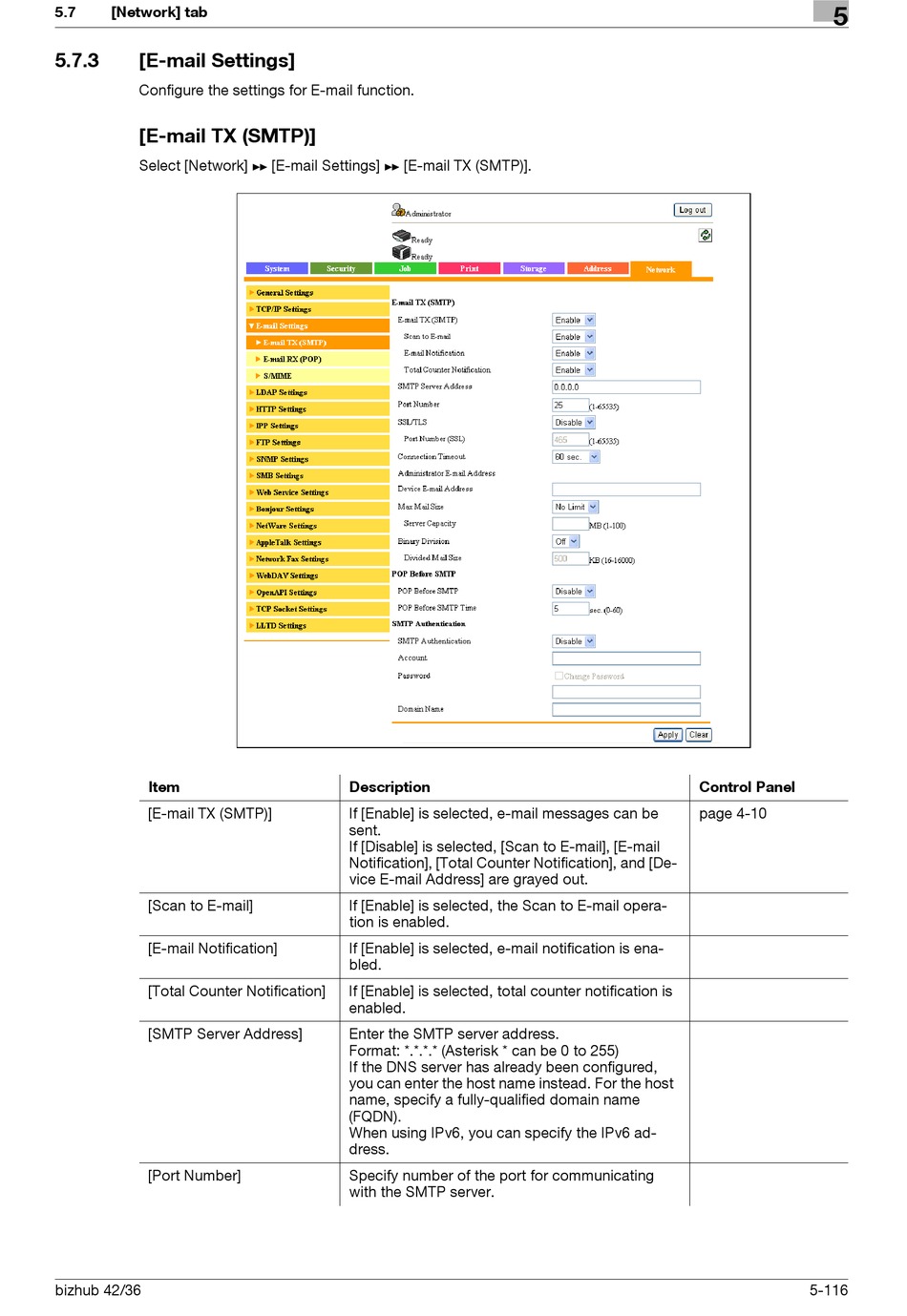The height and width of the screenshot is (1316, 907).
Task: Click the Port Number (SSL) field
Action: coord(570,440)
